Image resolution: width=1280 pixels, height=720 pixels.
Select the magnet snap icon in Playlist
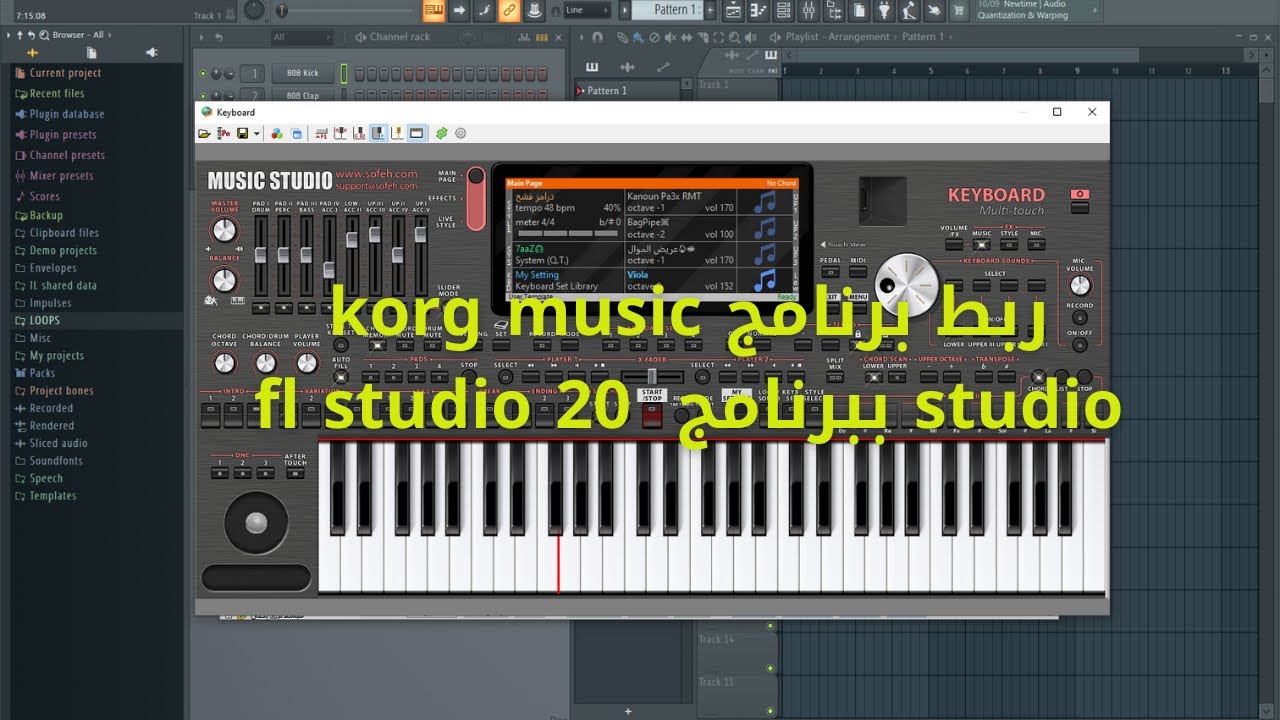coord(598,37)
